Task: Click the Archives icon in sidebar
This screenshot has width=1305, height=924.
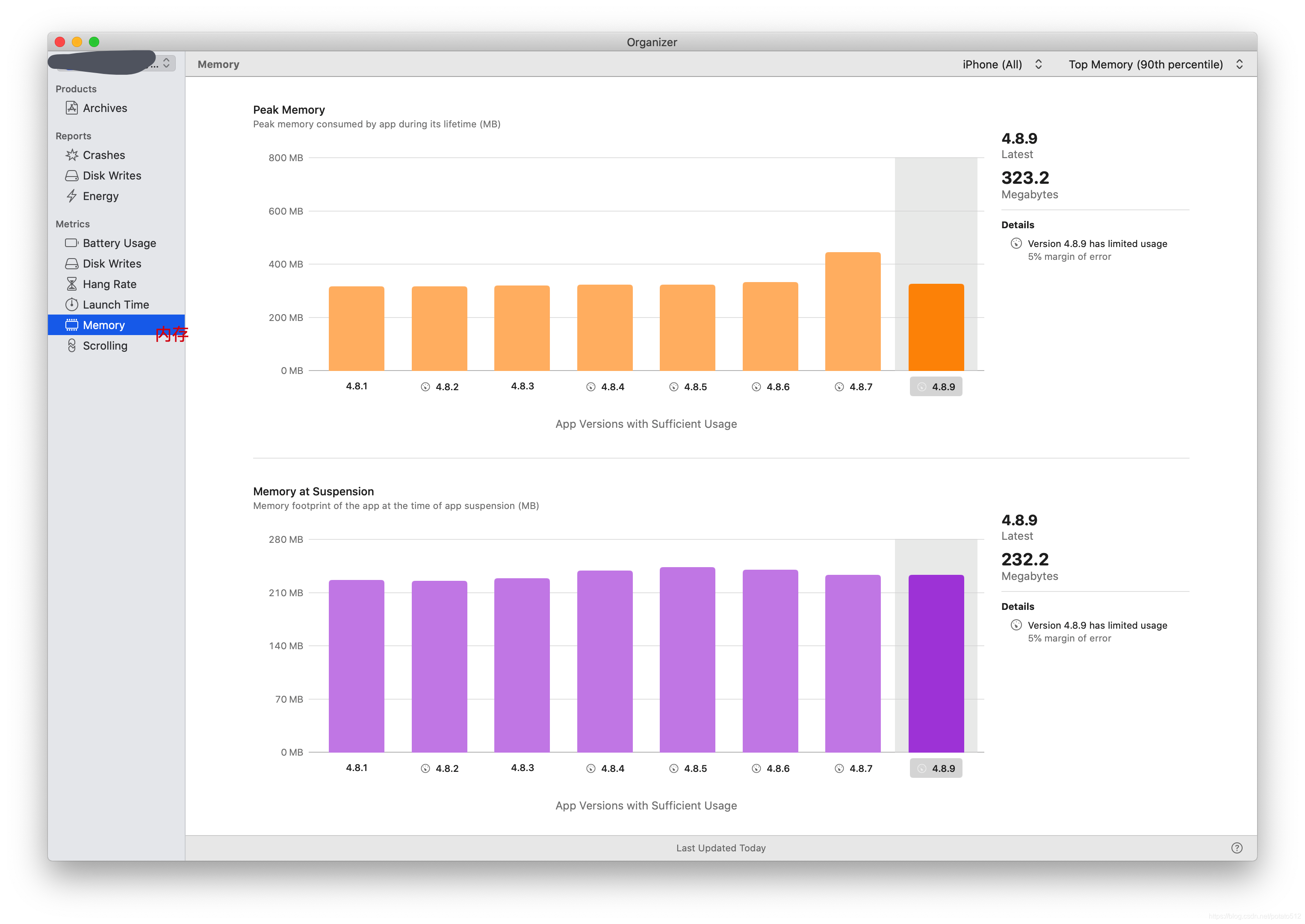Action: (x=72, y=108)
